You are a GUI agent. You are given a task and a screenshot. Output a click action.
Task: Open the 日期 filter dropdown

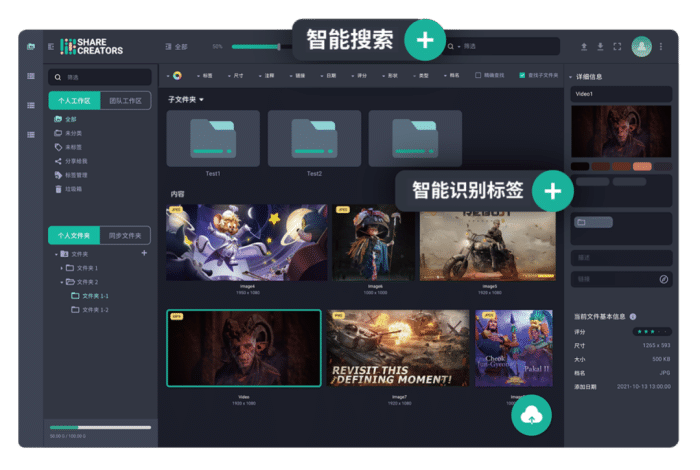coord(328,75)
